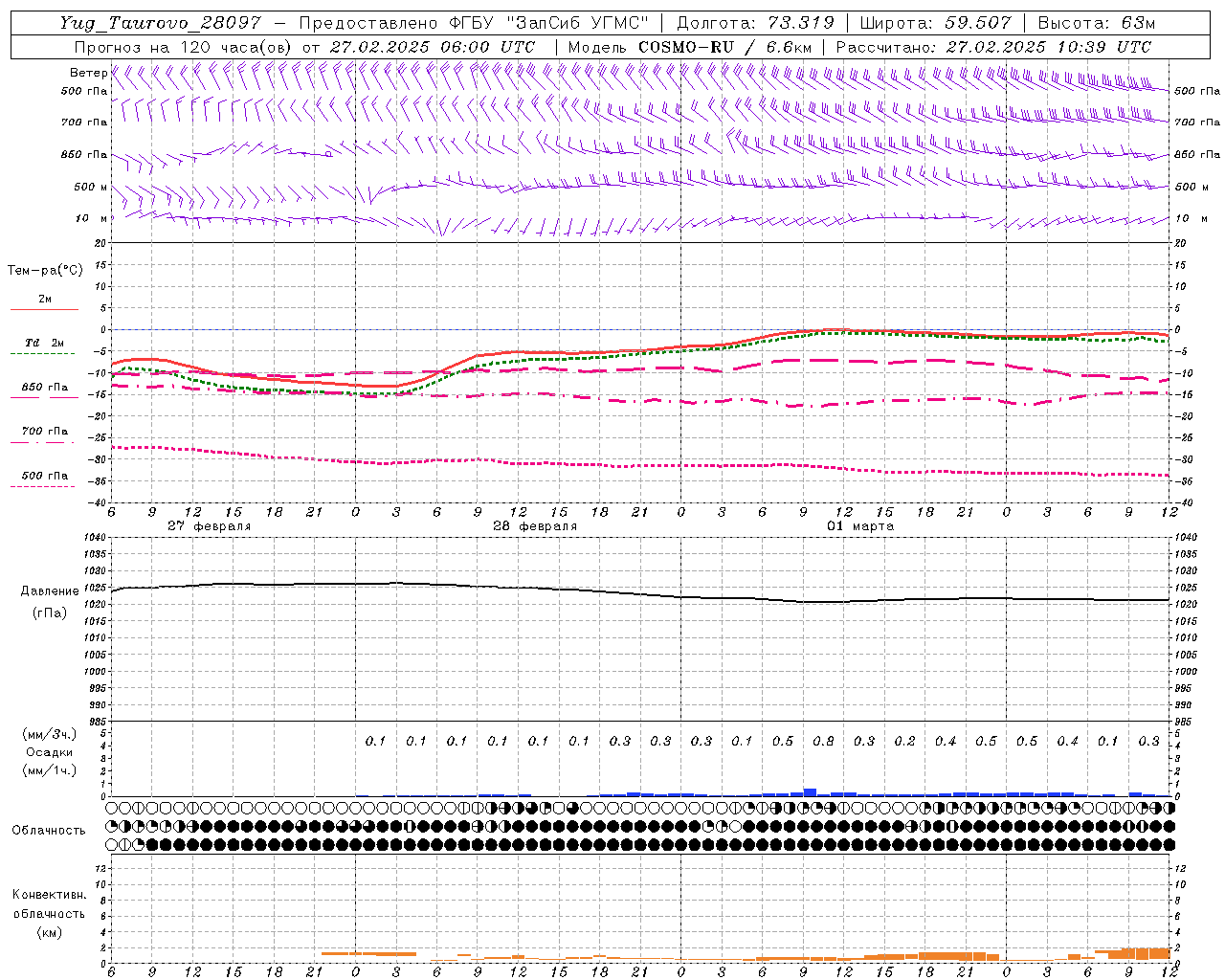
Task: Click the model label COSMO-RU / 6.6км
Action: click(x=726, y=47)
